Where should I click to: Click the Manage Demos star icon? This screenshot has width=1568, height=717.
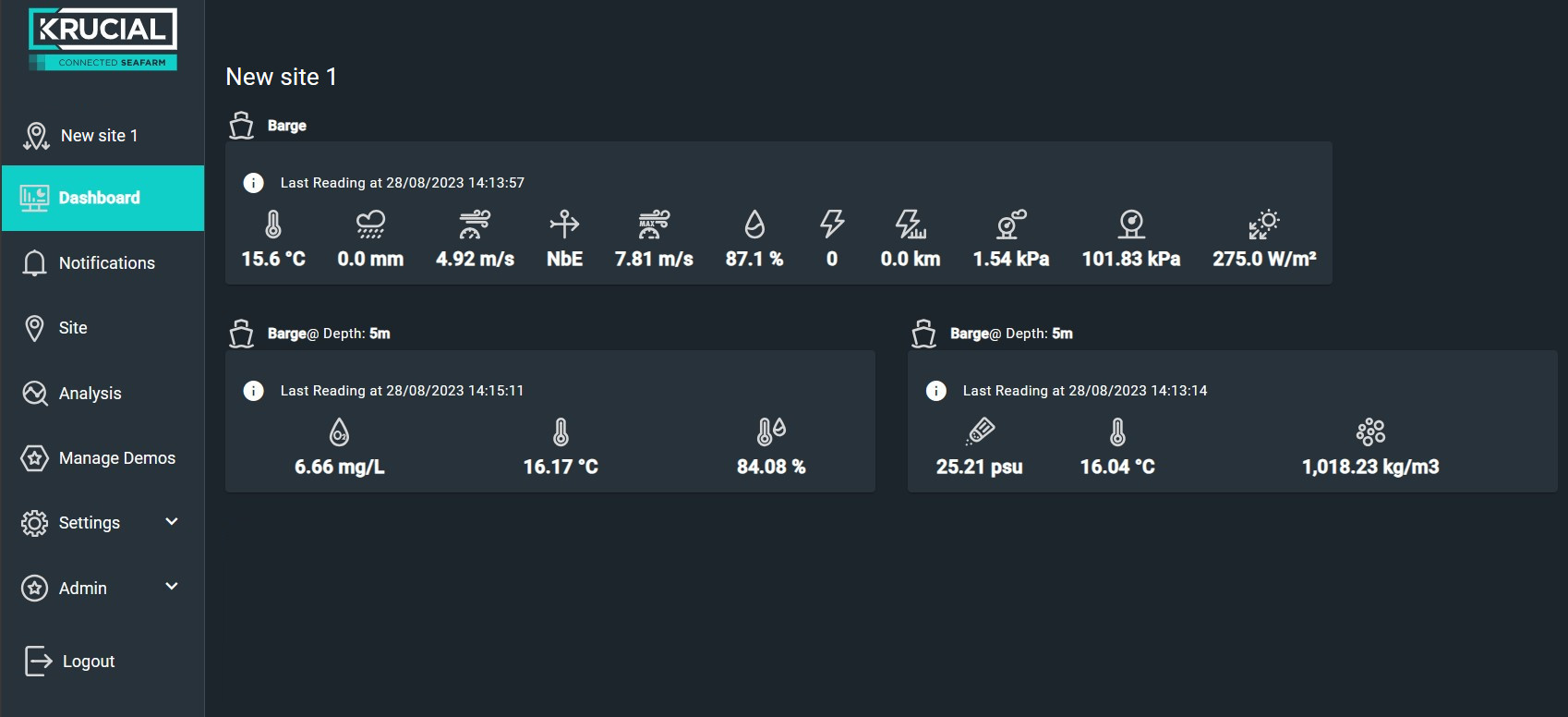click(x=34, y=457)
